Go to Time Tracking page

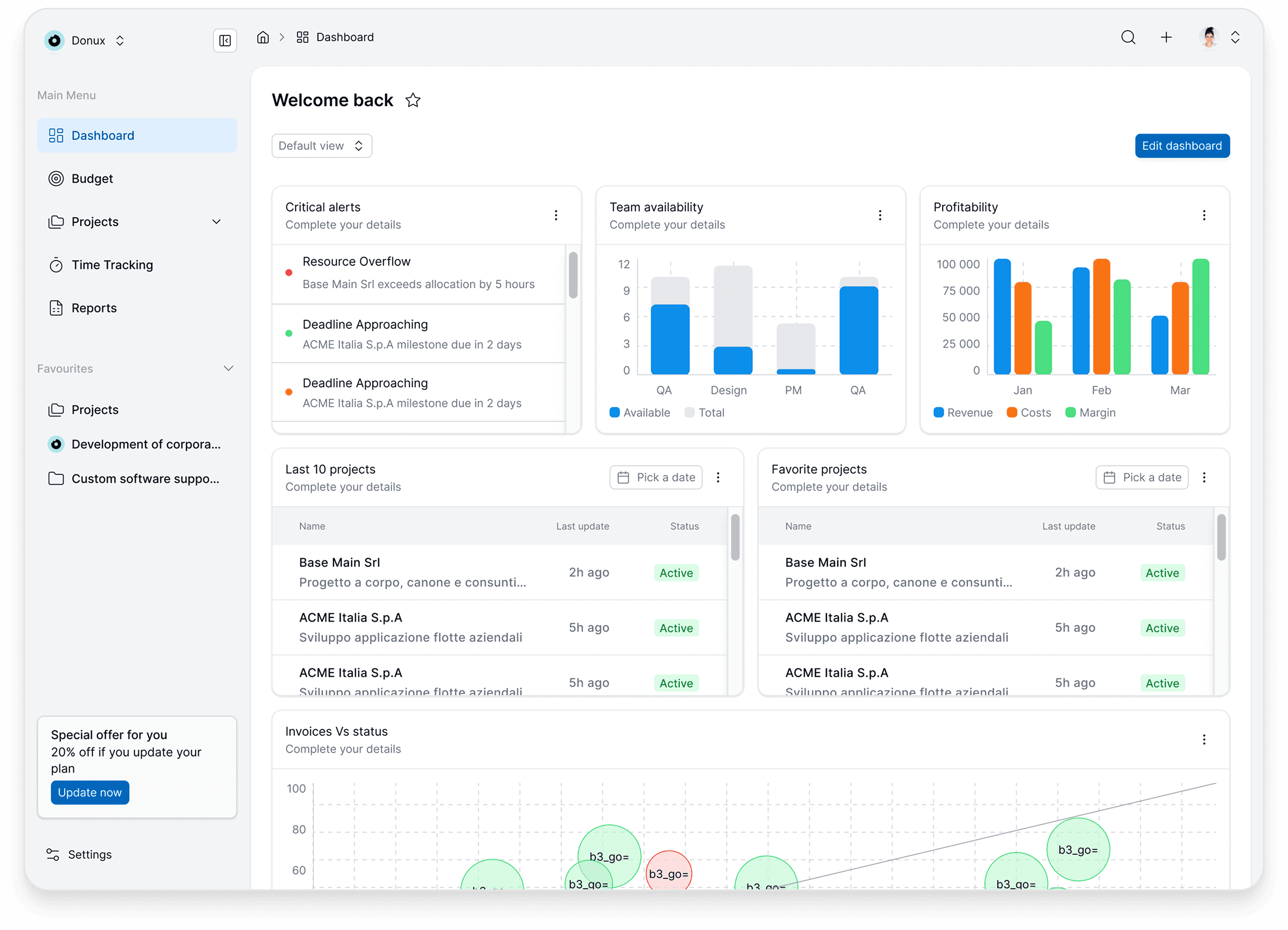pyautogui.click(x=112, y=265)
